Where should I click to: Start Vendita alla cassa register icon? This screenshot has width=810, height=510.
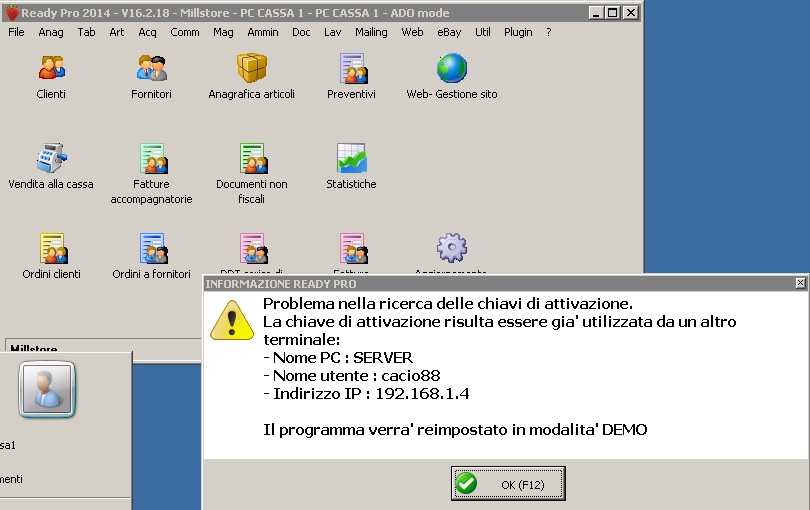click(51, 158)
